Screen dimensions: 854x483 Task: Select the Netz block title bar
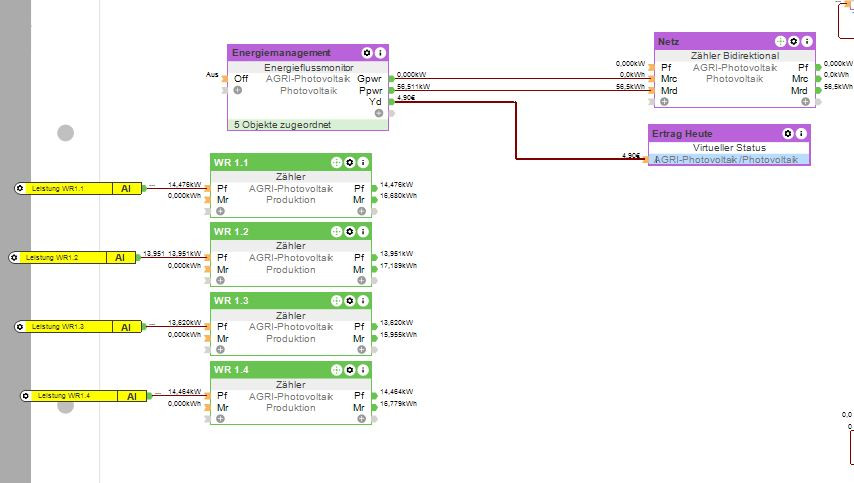click(x=735, y=41)
